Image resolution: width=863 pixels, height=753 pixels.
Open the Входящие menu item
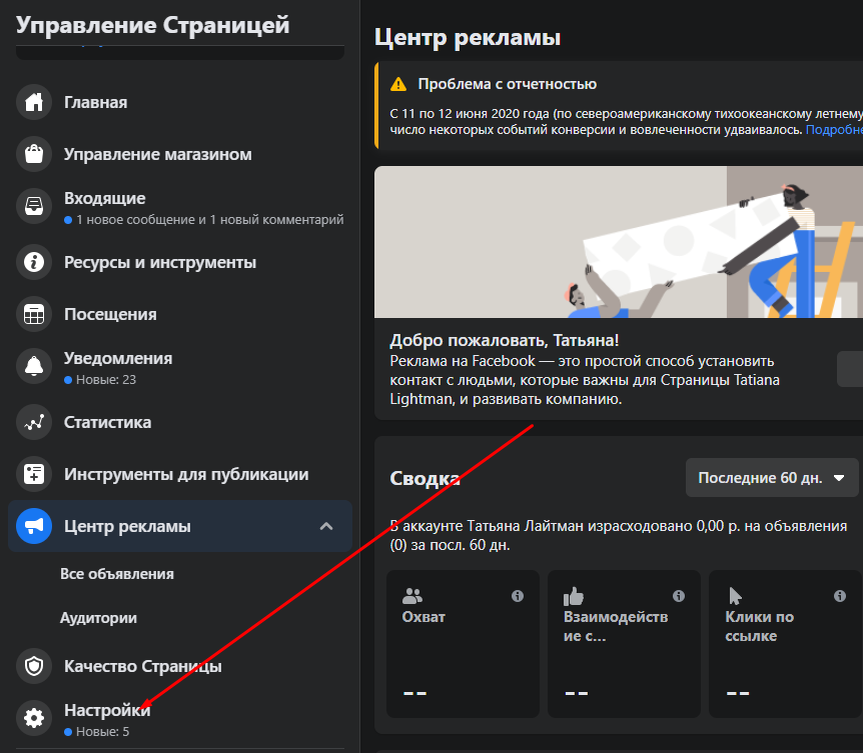coord(180,208)
